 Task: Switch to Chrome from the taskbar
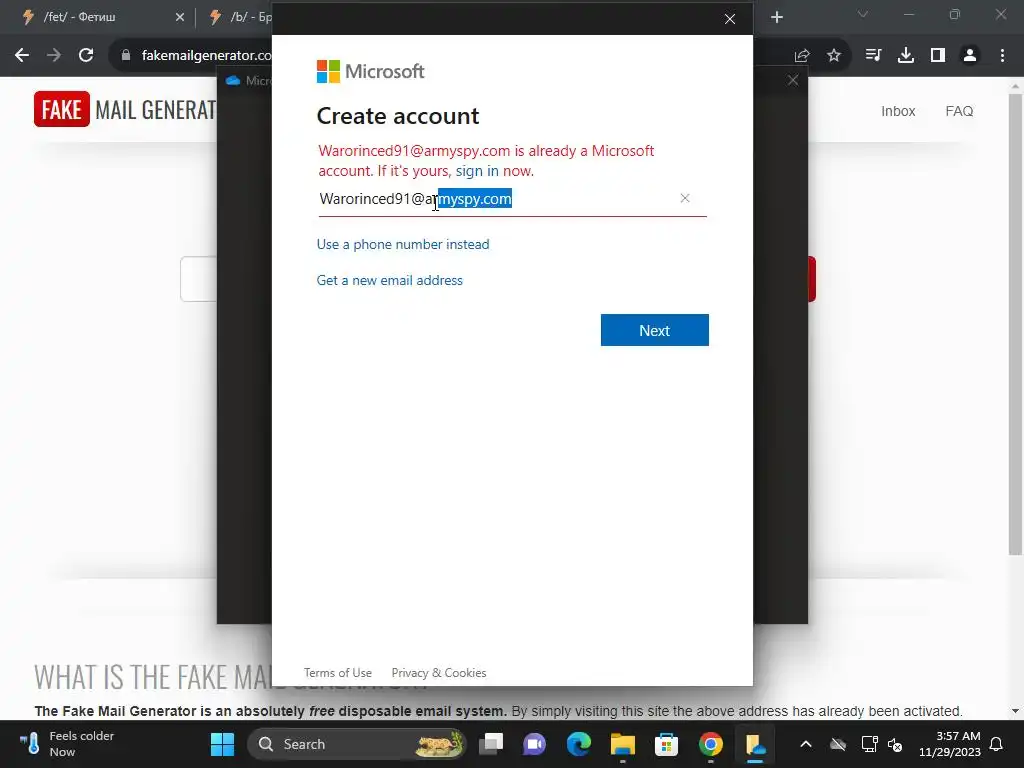pos(711,744)
